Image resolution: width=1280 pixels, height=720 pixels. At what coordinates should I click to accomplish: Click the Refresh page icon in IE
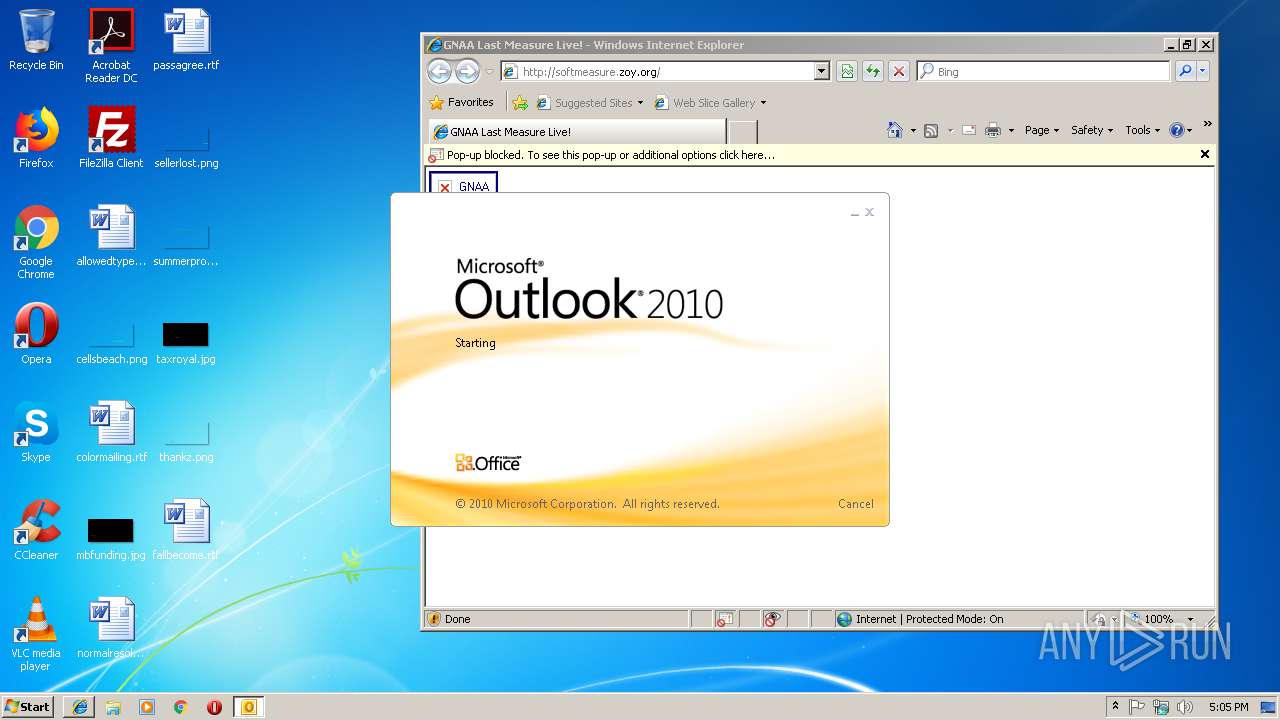[x=873, y=71]
